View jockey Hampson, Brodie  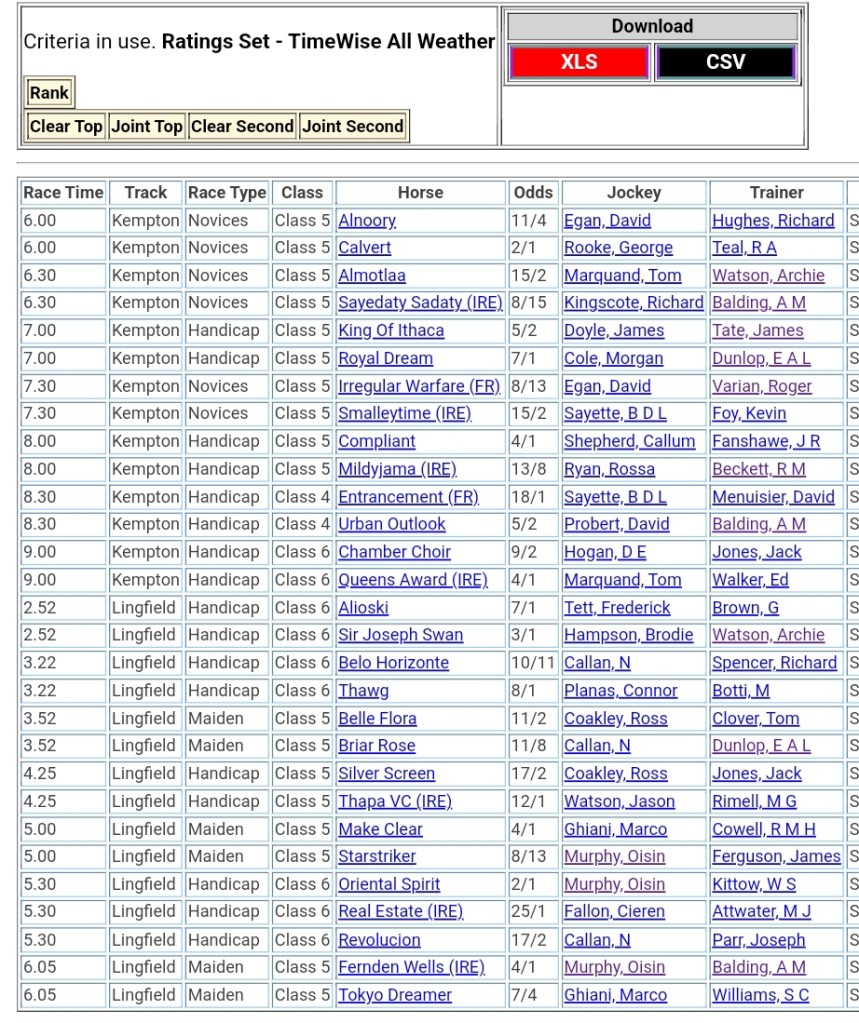tap(628, 635)
